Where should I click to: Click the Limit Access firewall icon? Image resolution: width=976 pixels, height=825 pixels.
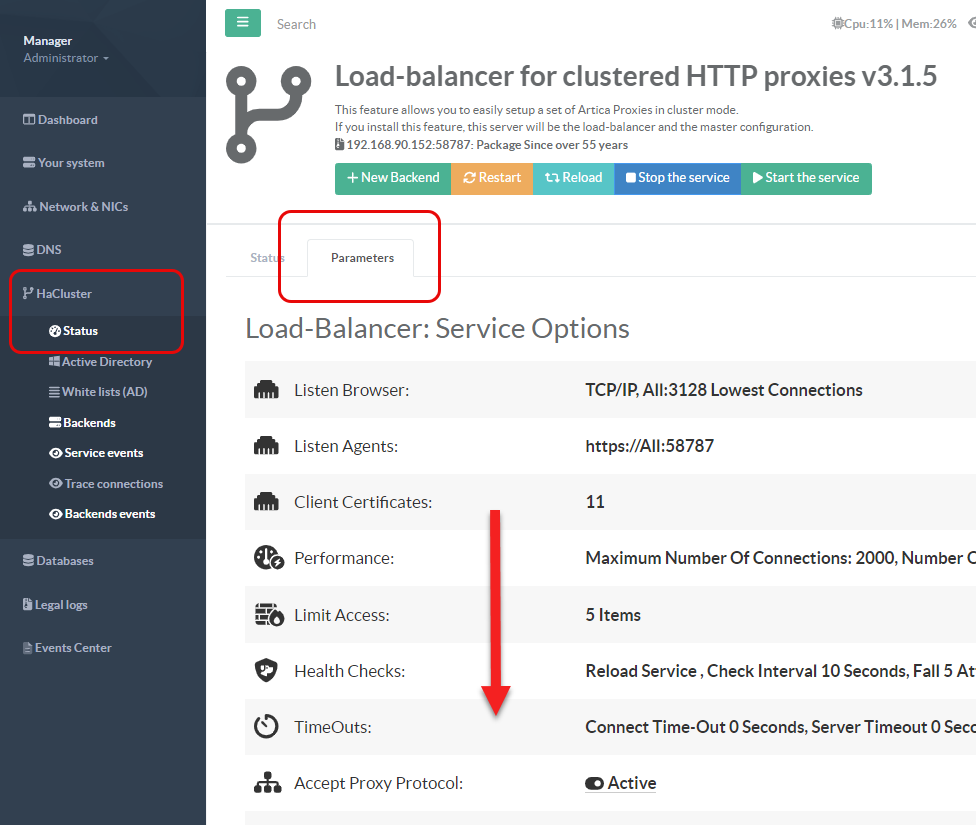click(x=267, y=615)
